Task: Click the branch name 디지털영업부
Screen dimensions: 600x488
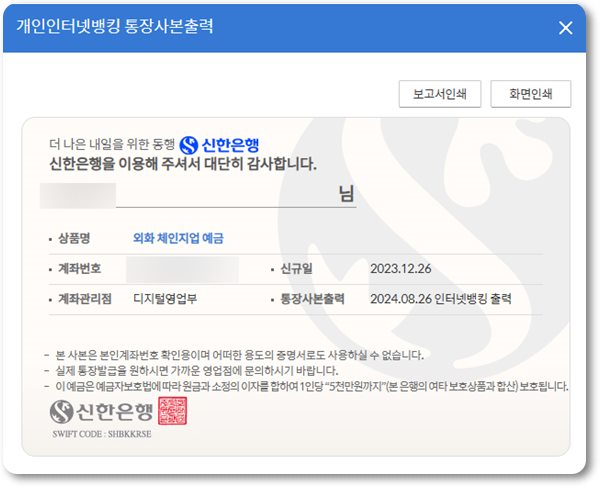Action: (165, 299)
